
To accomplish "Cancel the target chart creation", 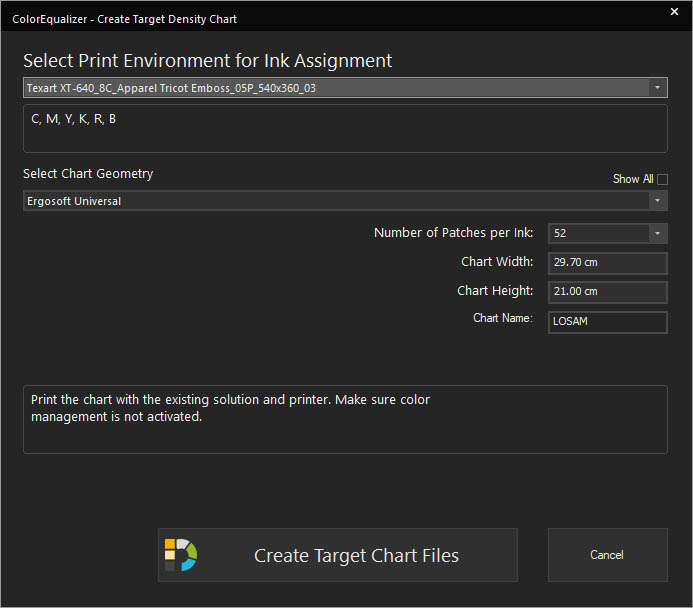I will 608,555.
